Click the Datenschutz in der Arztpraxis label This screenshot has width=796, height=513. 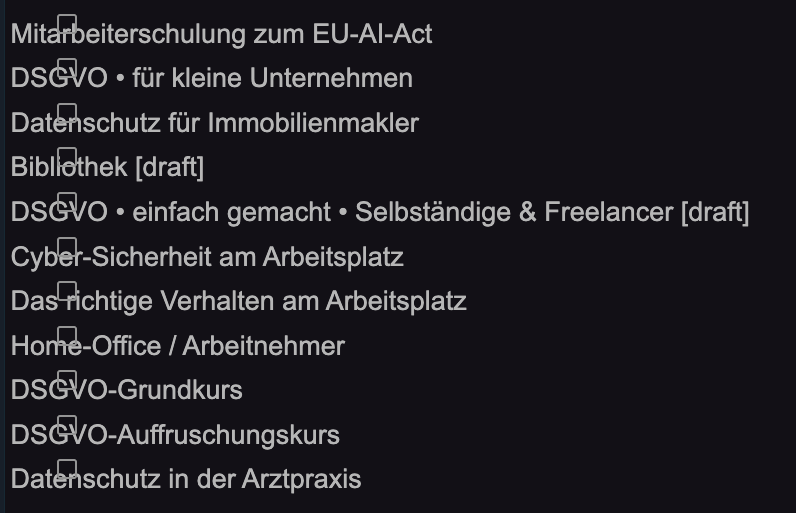(x=186, y=480)
